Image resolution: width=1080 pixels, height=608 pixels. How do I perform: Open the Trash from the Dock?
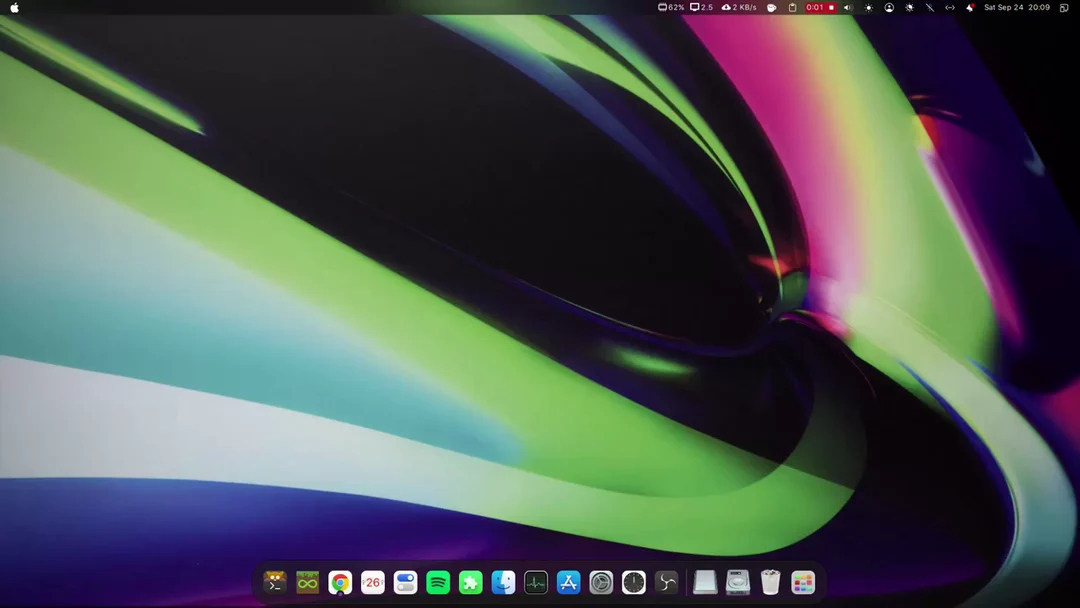pos(769,582)
